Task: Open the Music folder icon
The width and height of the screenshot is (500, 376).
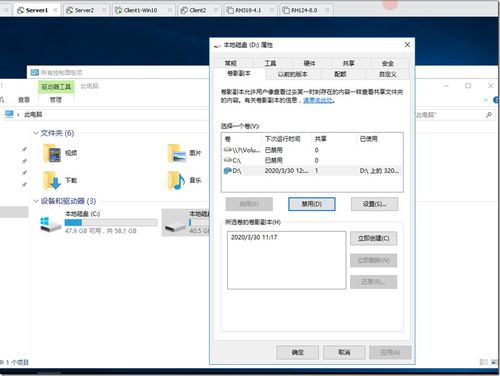Action: point(177,180)
